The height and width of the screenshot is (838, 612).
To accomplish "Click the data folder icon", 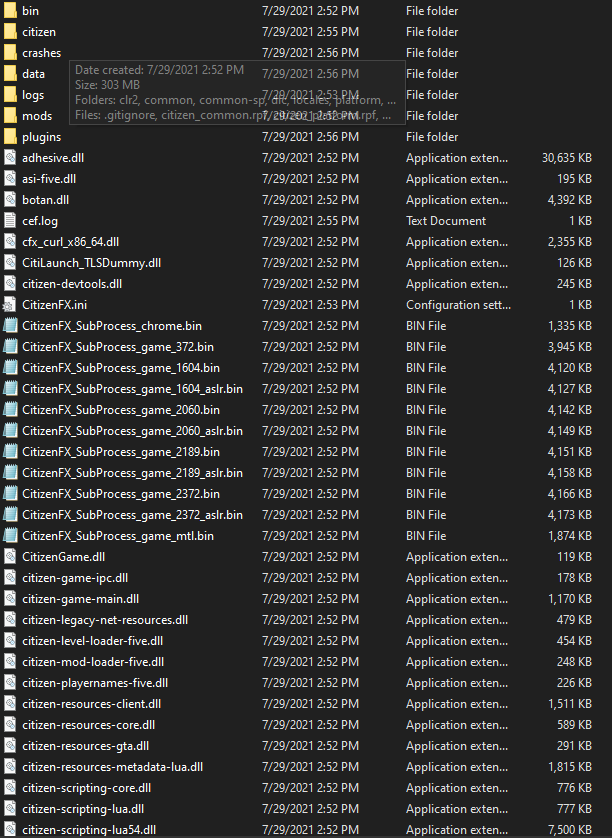I will coord(10,74).
